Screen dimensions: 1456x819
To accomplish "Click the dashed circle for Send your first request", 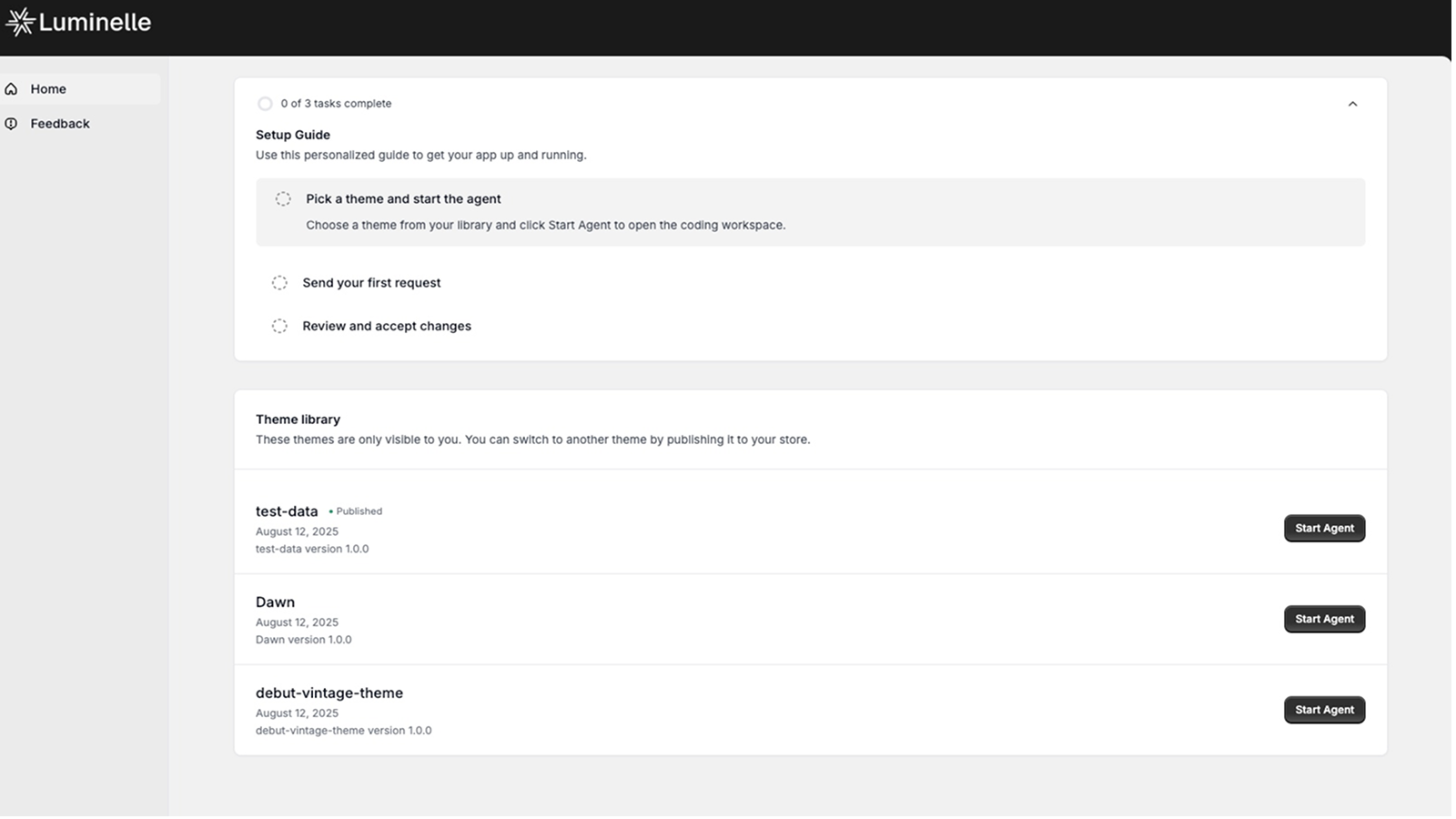I will (x=279, y=282).
